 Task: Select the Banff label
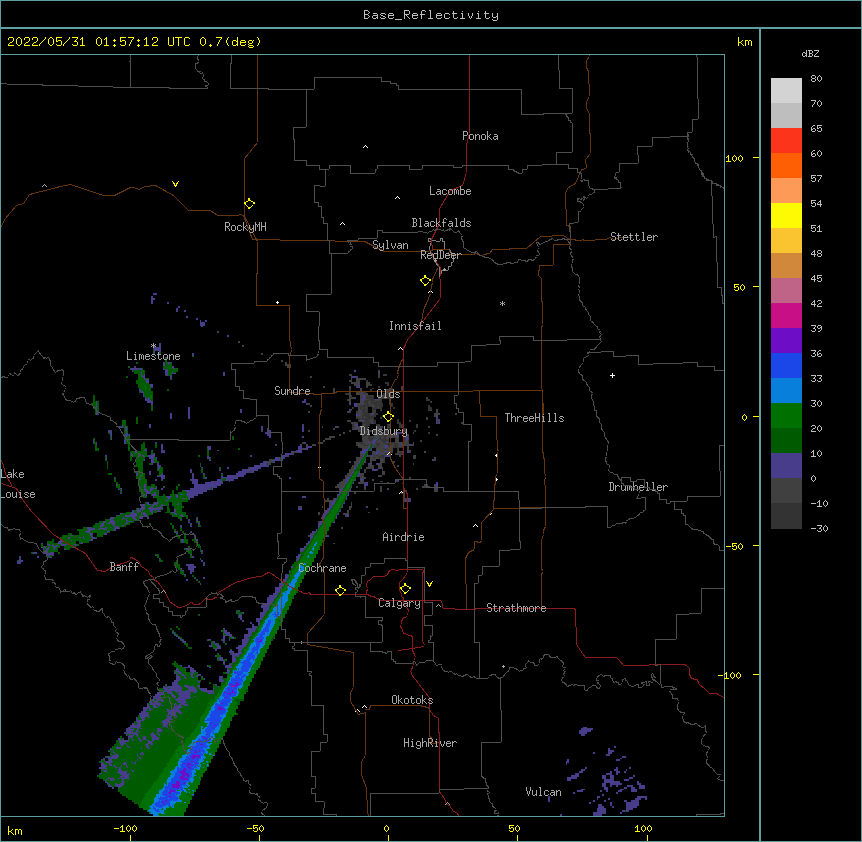coord(124,567)
